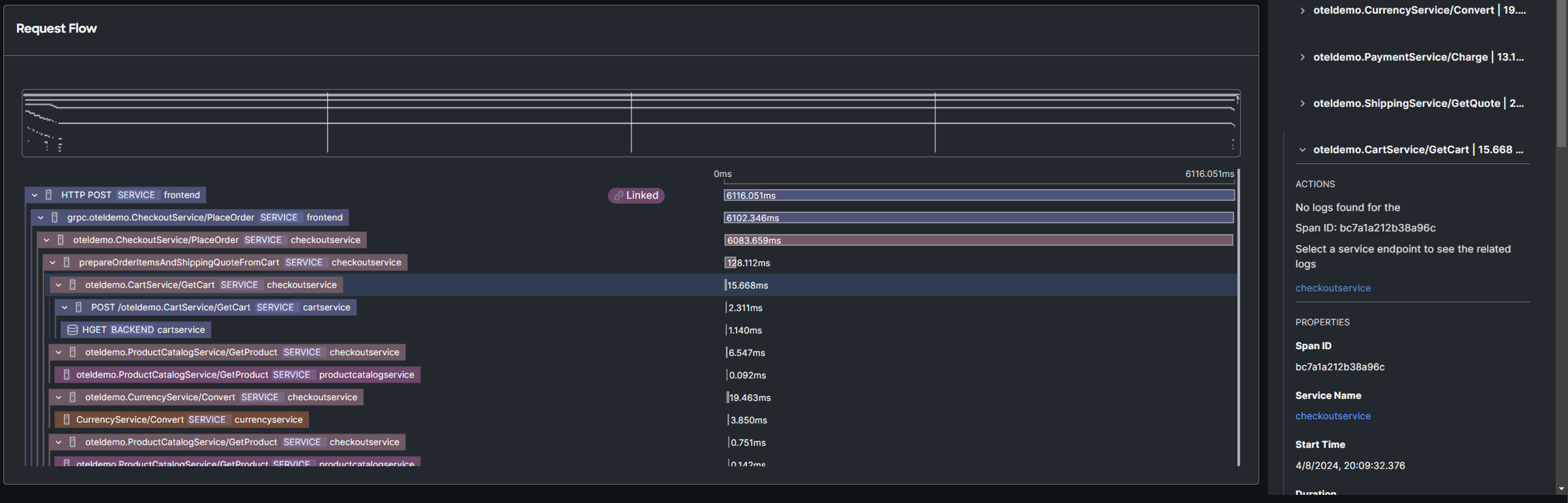The height and width of the screenshot is (503, 1568).
Task: Click the link icon in the Linked badge
Action: [x=618, y=195]
